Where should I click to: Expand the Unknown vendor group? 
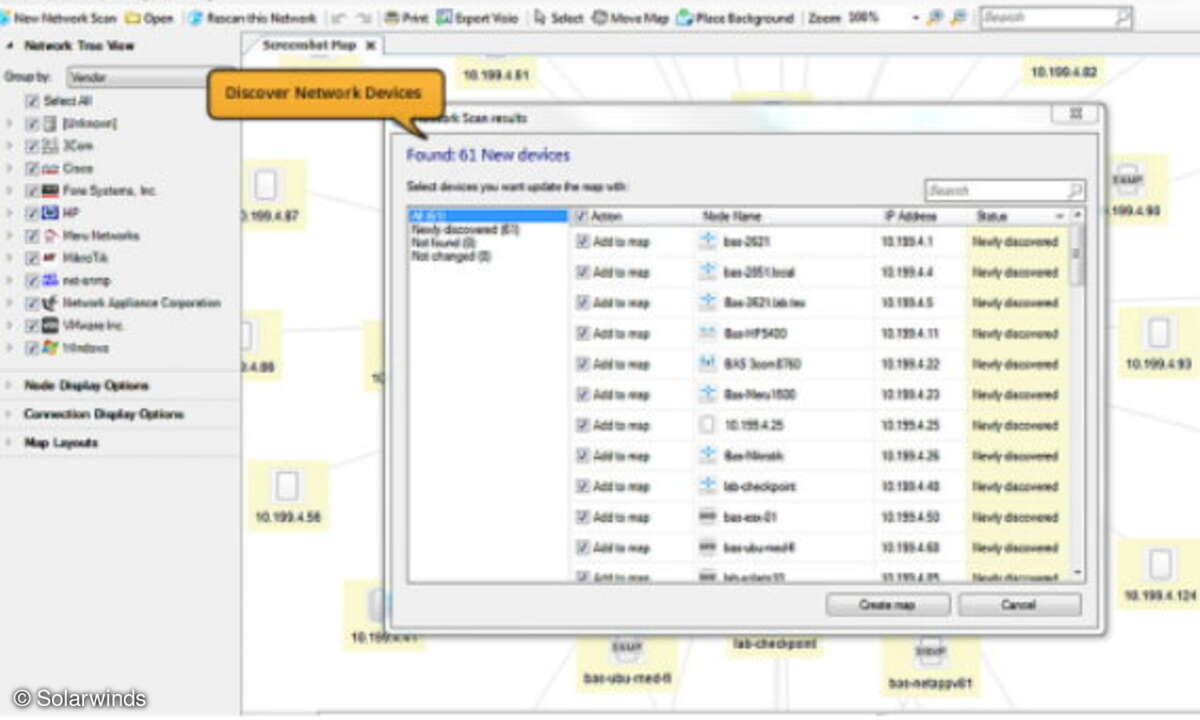point(9,124)
